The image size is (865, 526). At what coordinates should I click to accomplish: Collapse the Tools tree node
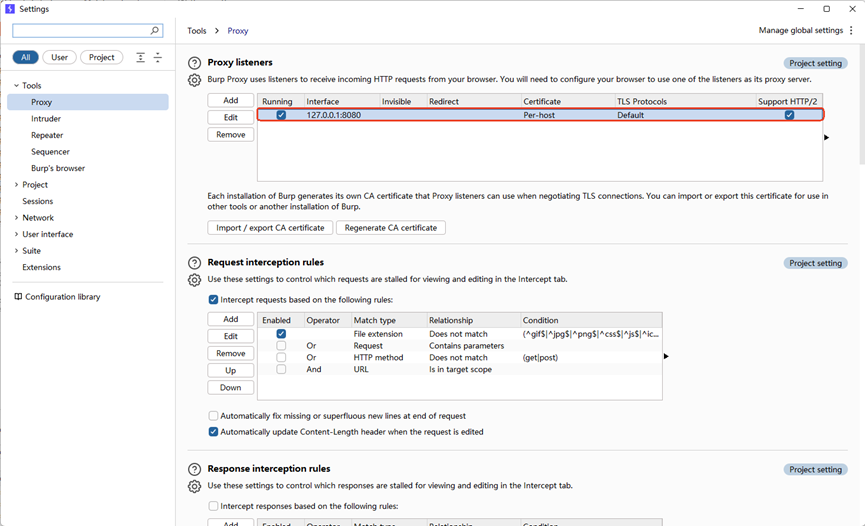(16, 86)
